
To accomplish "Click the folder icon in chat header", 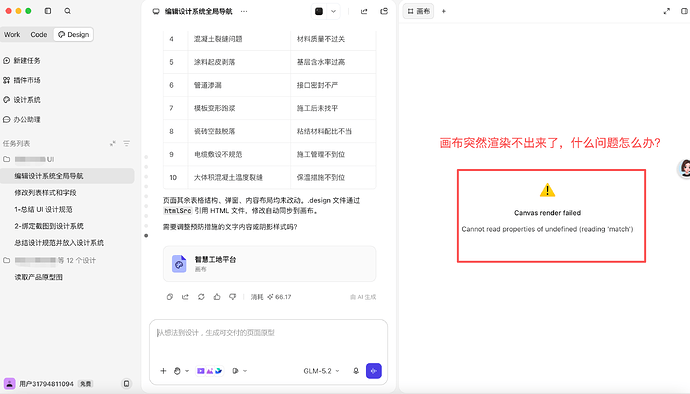I will click(x=384, y=11).
